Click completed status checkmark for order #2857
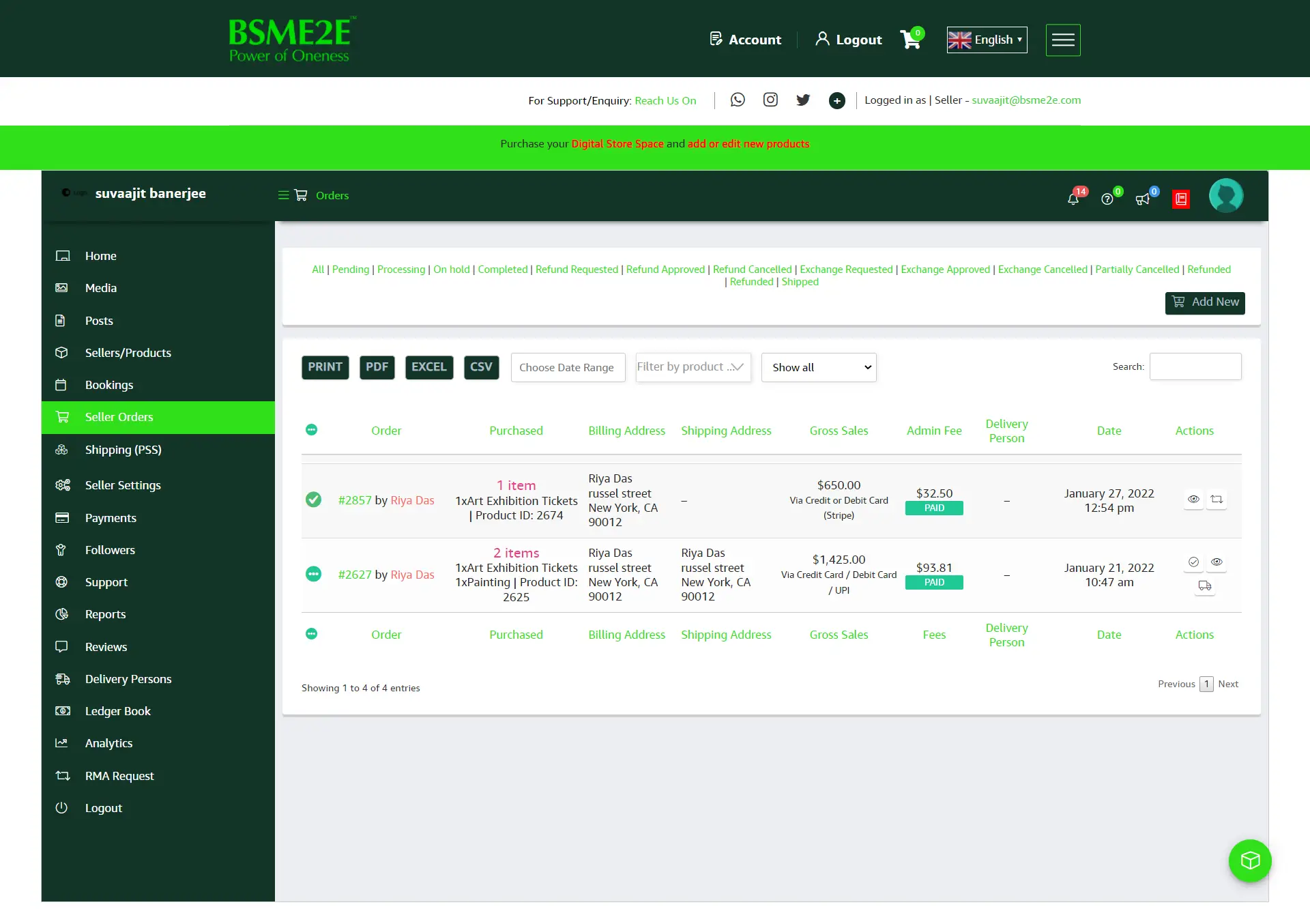The width and height of the screenshot is (1310, 924). click(313, 500)
